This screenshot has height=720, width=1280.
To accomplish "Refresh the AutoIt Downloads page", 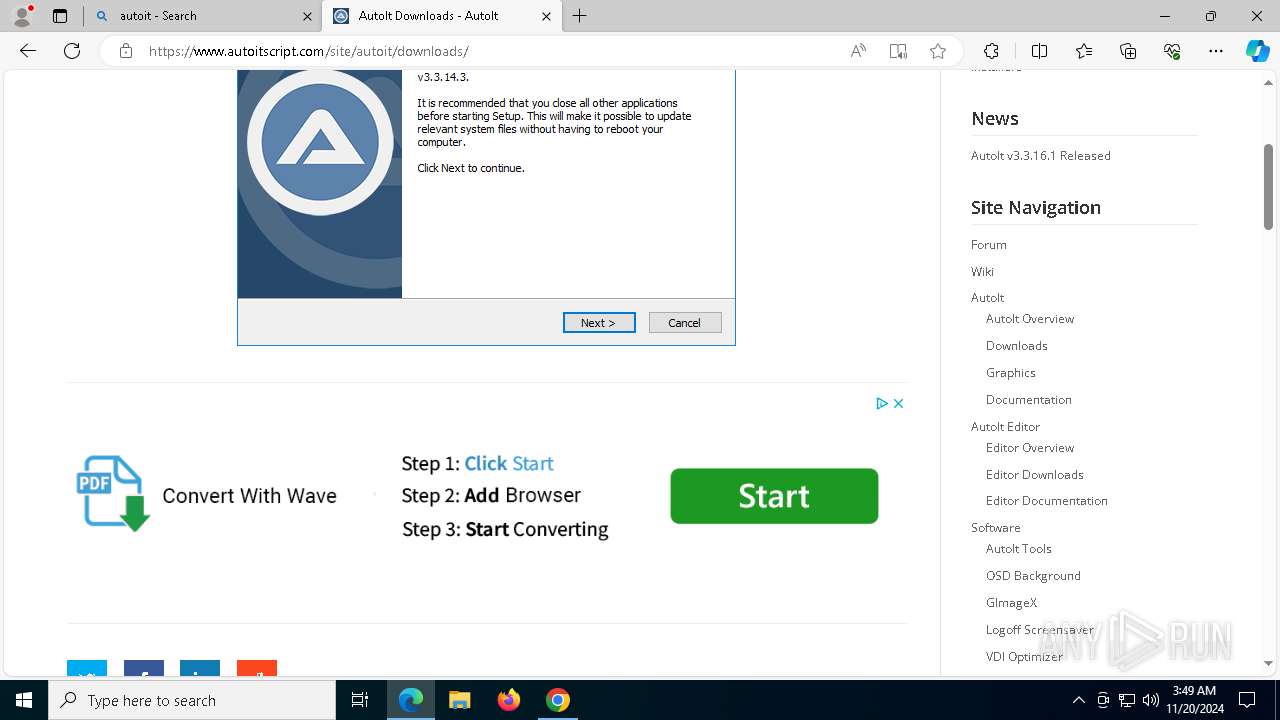I will tap(72, 51).
